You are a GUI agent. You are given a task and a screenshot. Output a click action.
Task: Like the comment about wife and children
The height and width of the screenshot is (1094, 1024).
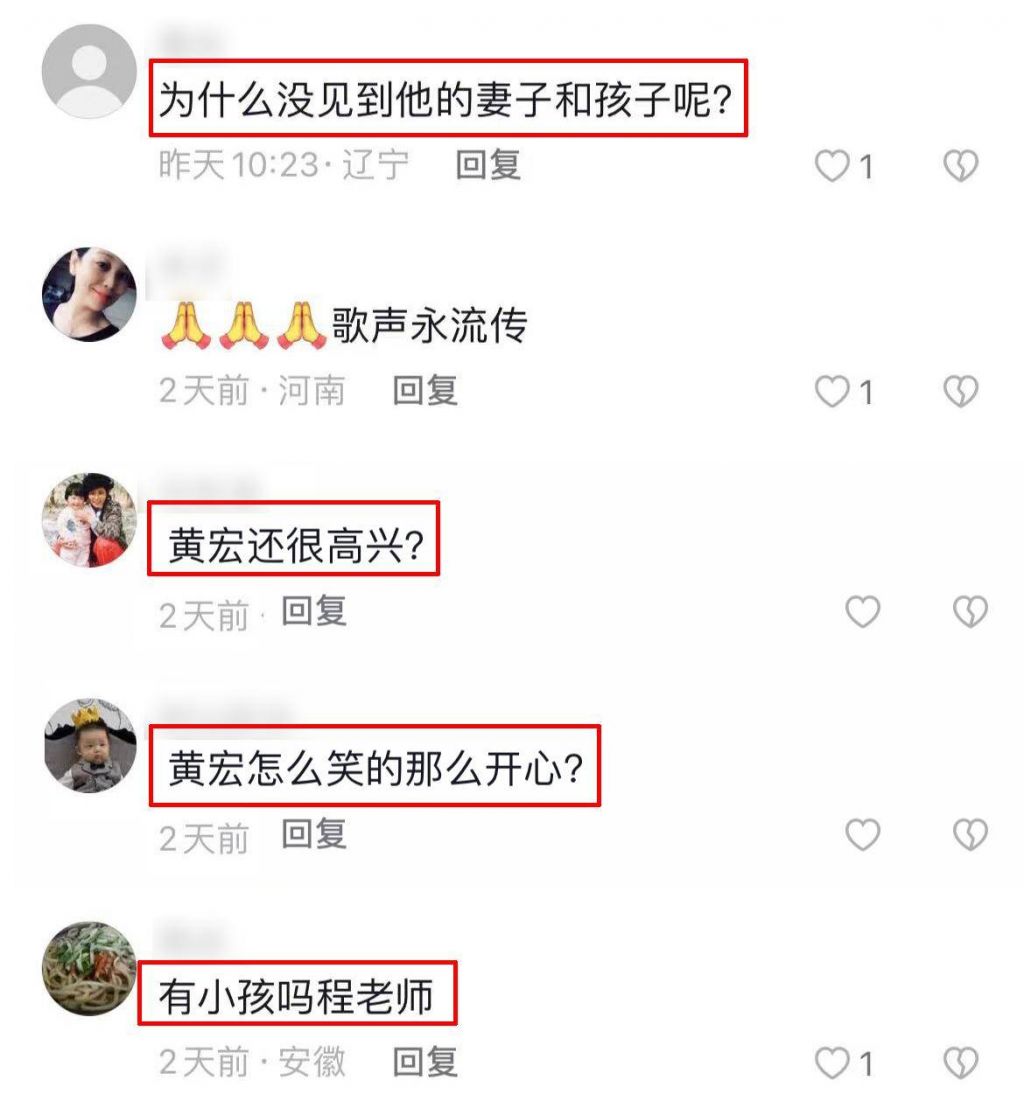tap(831, 166)
